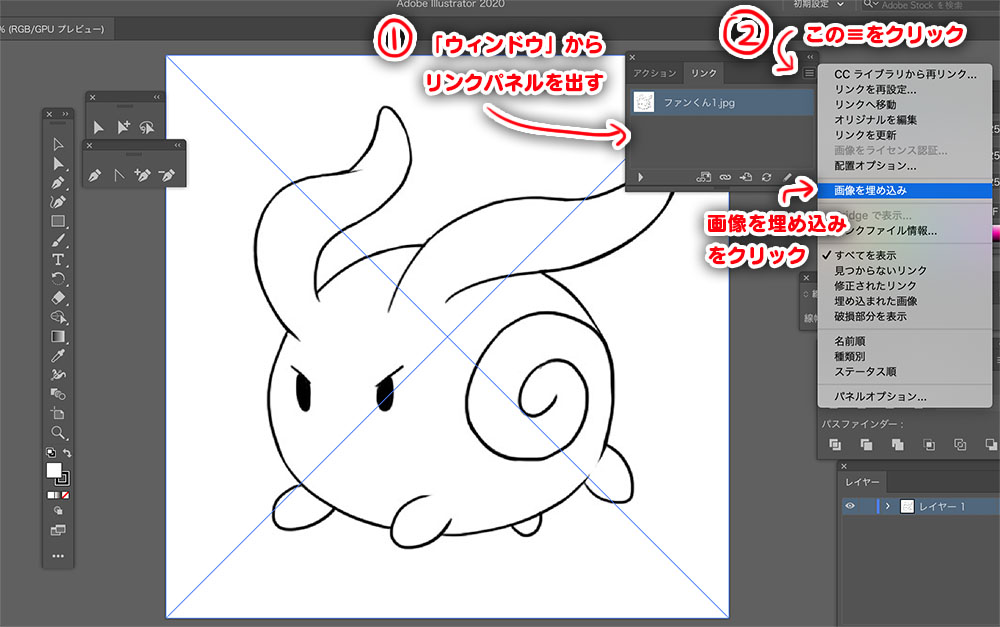
Task: Select the Artboard tool
Action: point(58,413)
